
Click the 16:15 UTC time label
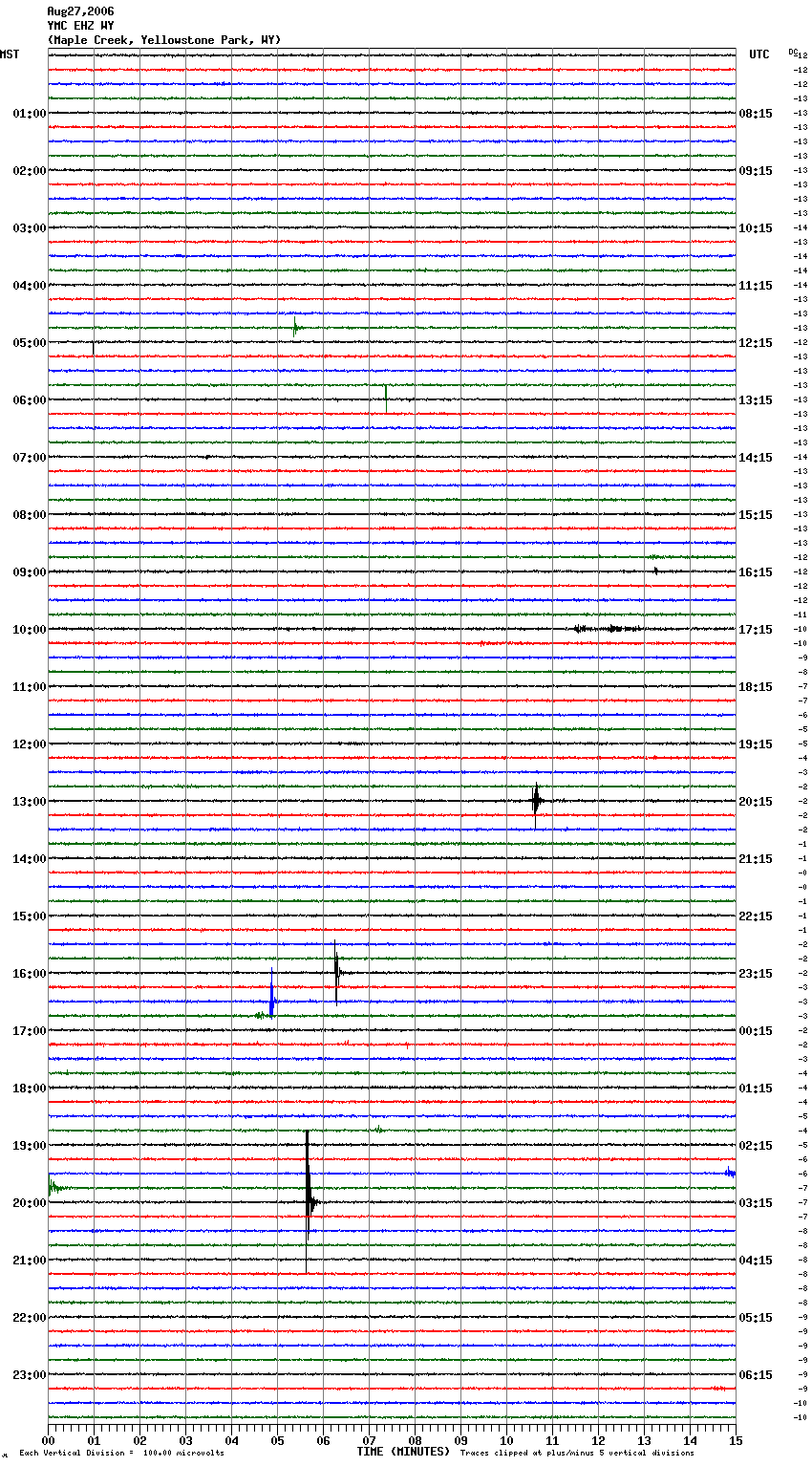pos(756,572)
